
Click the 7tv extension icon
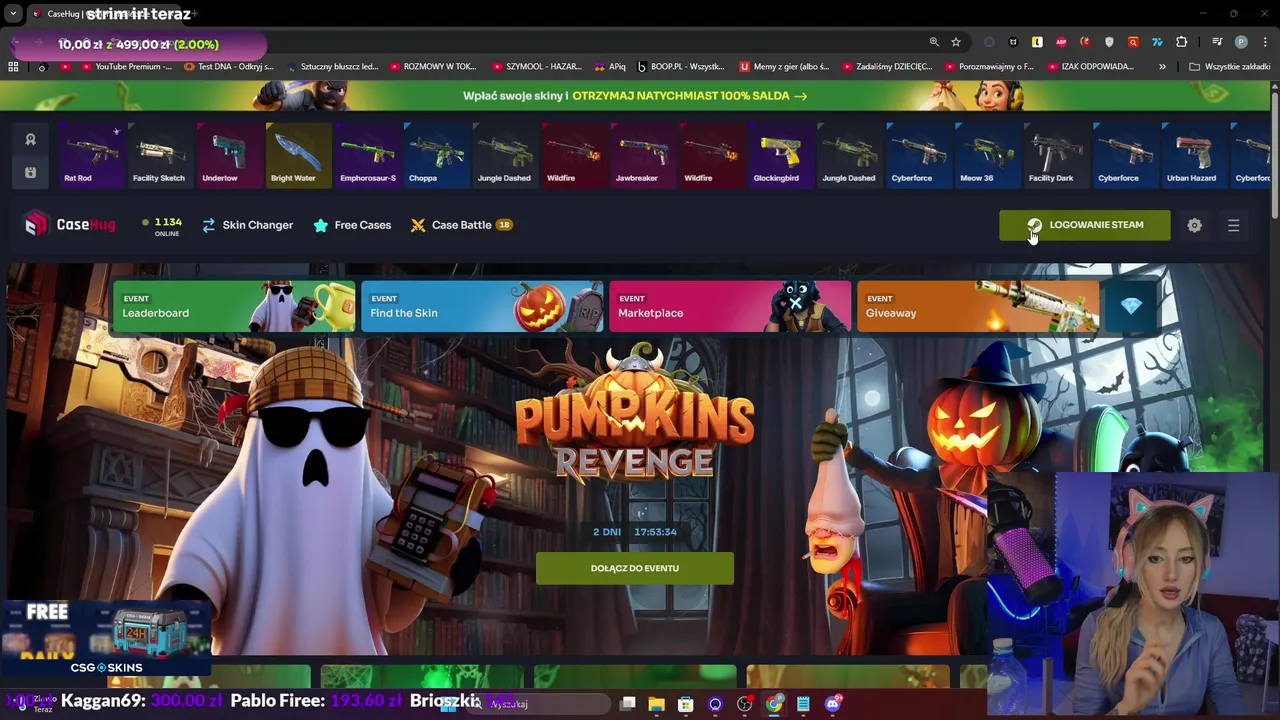point(1157,42)
